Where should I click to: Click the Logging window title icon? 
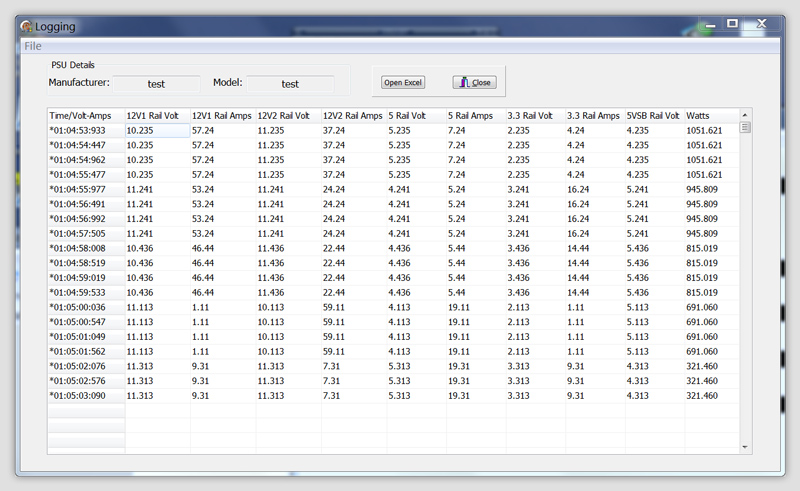(x=27, y=26)
